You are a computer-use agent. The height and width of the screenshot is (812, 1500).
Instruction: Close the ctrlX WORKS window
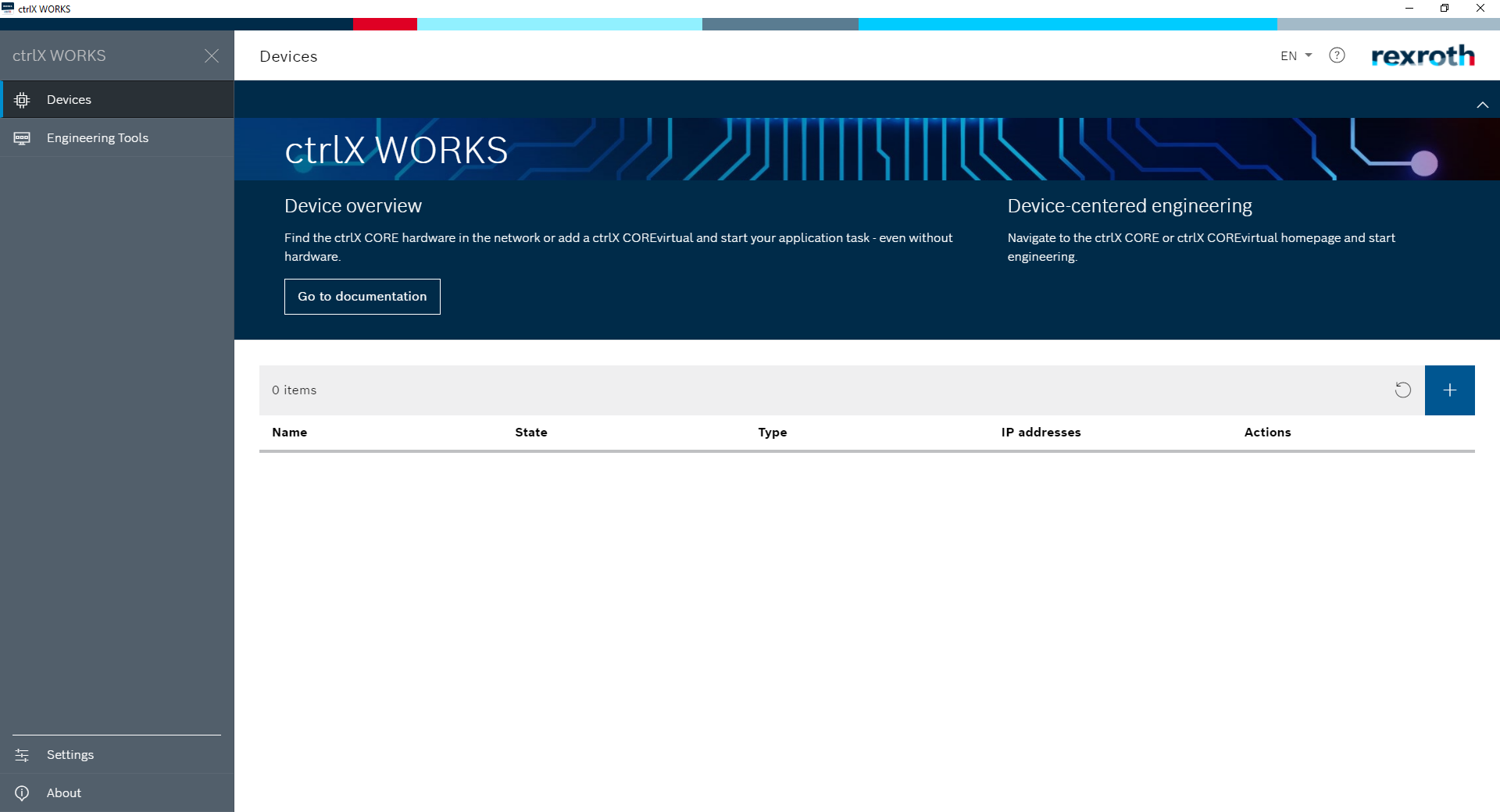[x=1480, y=9]
